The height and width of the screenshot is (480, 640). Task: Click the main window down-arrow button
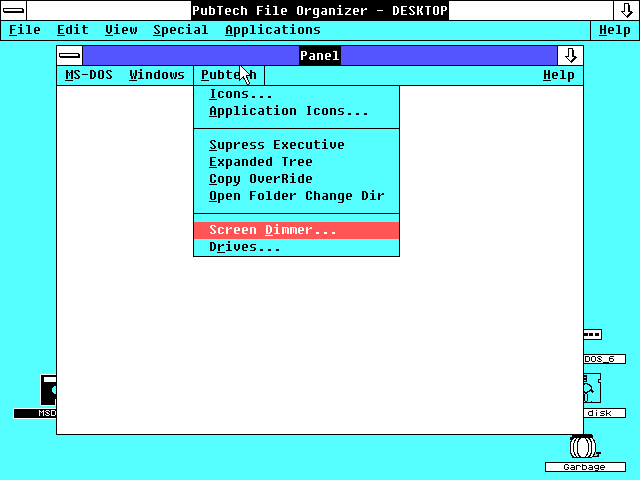click(x=626, y=10)
